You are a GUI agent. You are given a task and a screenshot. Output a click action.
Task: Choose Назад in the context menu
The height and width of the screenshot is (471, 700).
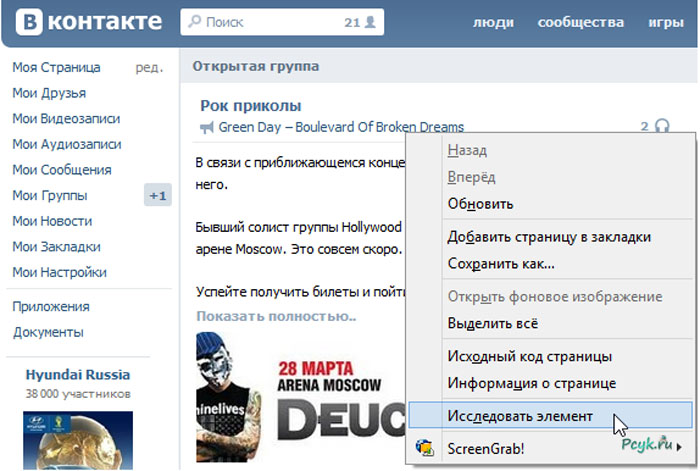[467, 150]
